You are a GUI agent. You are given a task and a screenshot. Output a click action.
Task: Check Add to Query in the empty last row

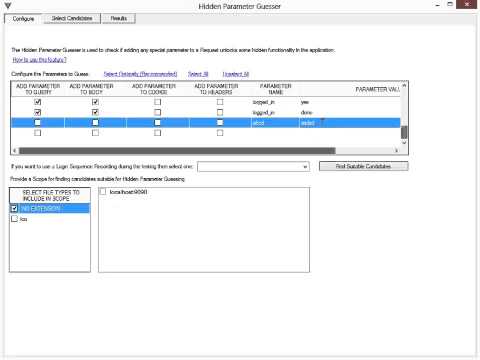pyautogui.click(x=38, y=133)
